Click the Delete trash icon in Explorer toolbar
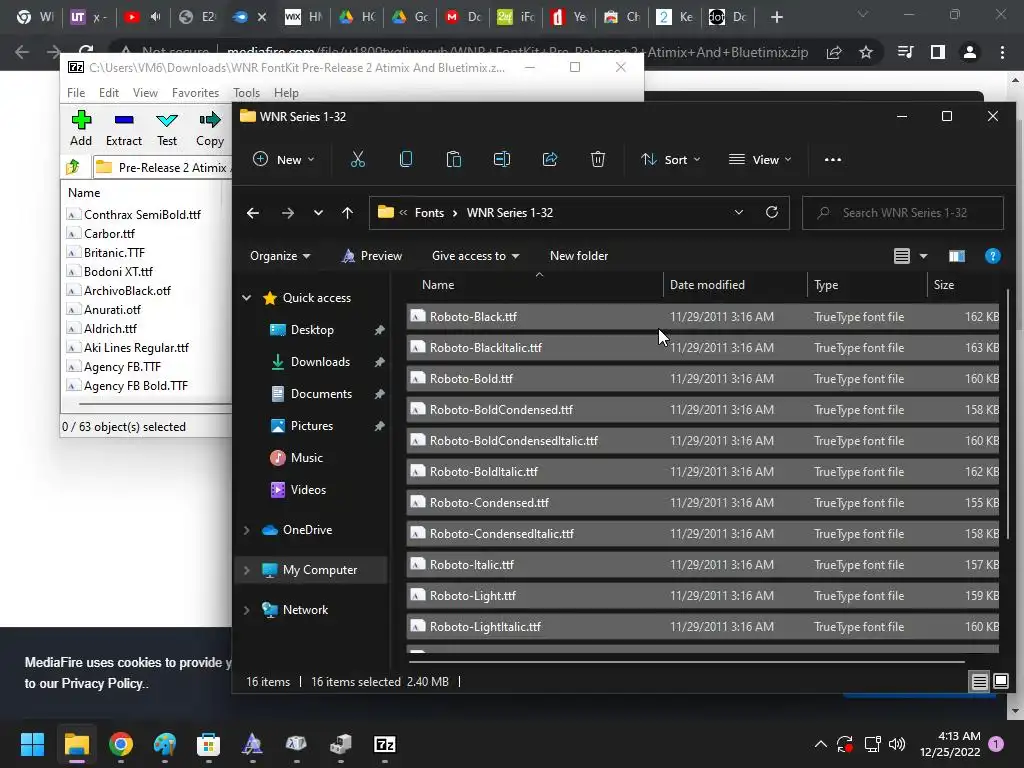Viewport: 1024px width, 768px height. pos(598,159)
